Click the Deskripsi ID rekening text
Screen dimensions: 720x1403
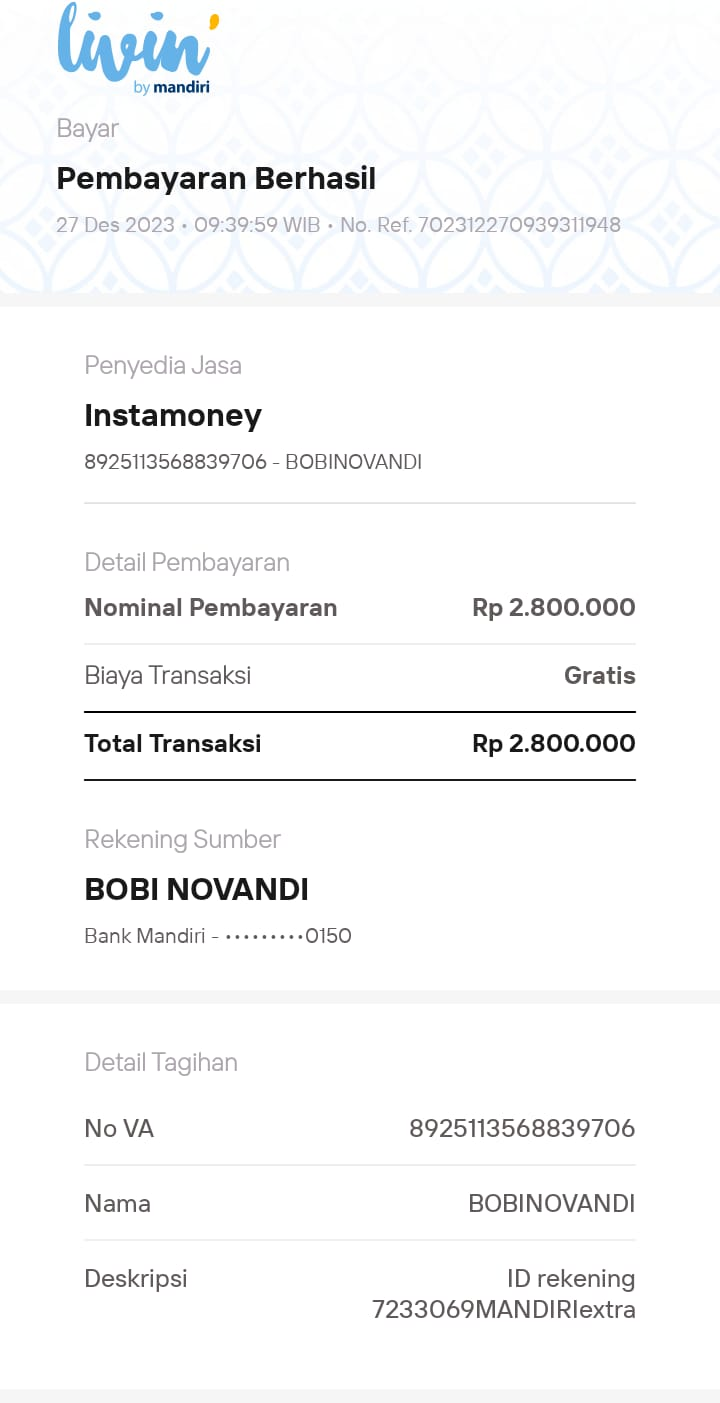click(503, 1294)
